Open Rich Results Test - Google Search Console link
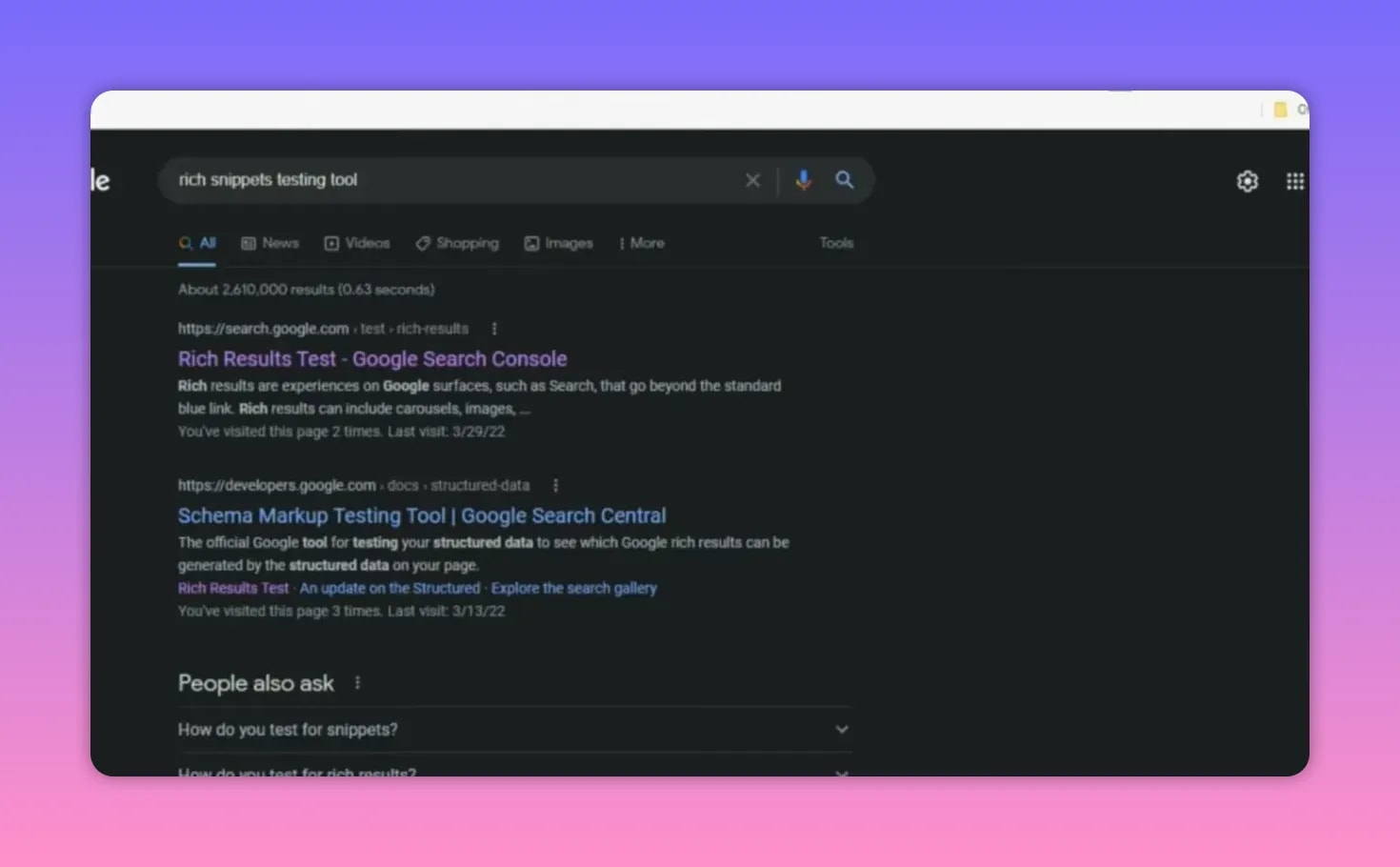Image resolution: width=1400 pixels, height=867 pixels. point(372,359)
